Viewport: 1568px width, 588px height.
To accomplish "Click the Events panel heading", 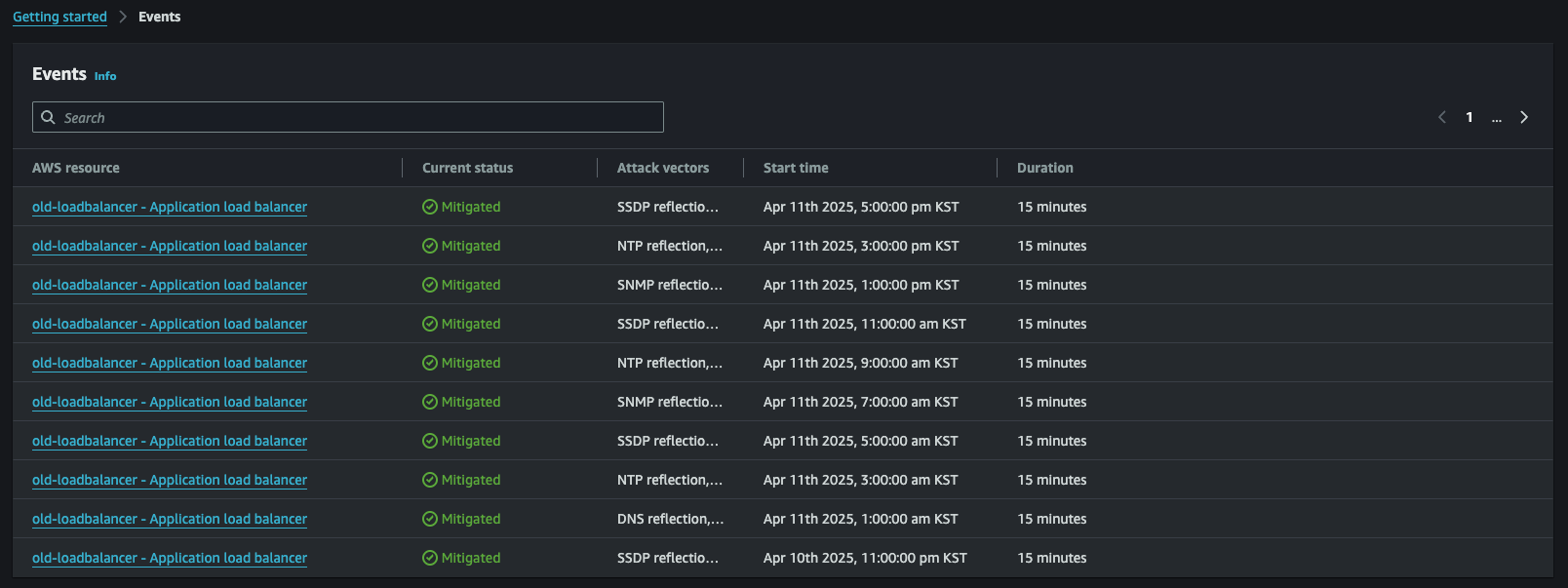I will click(x=59, y=74).
